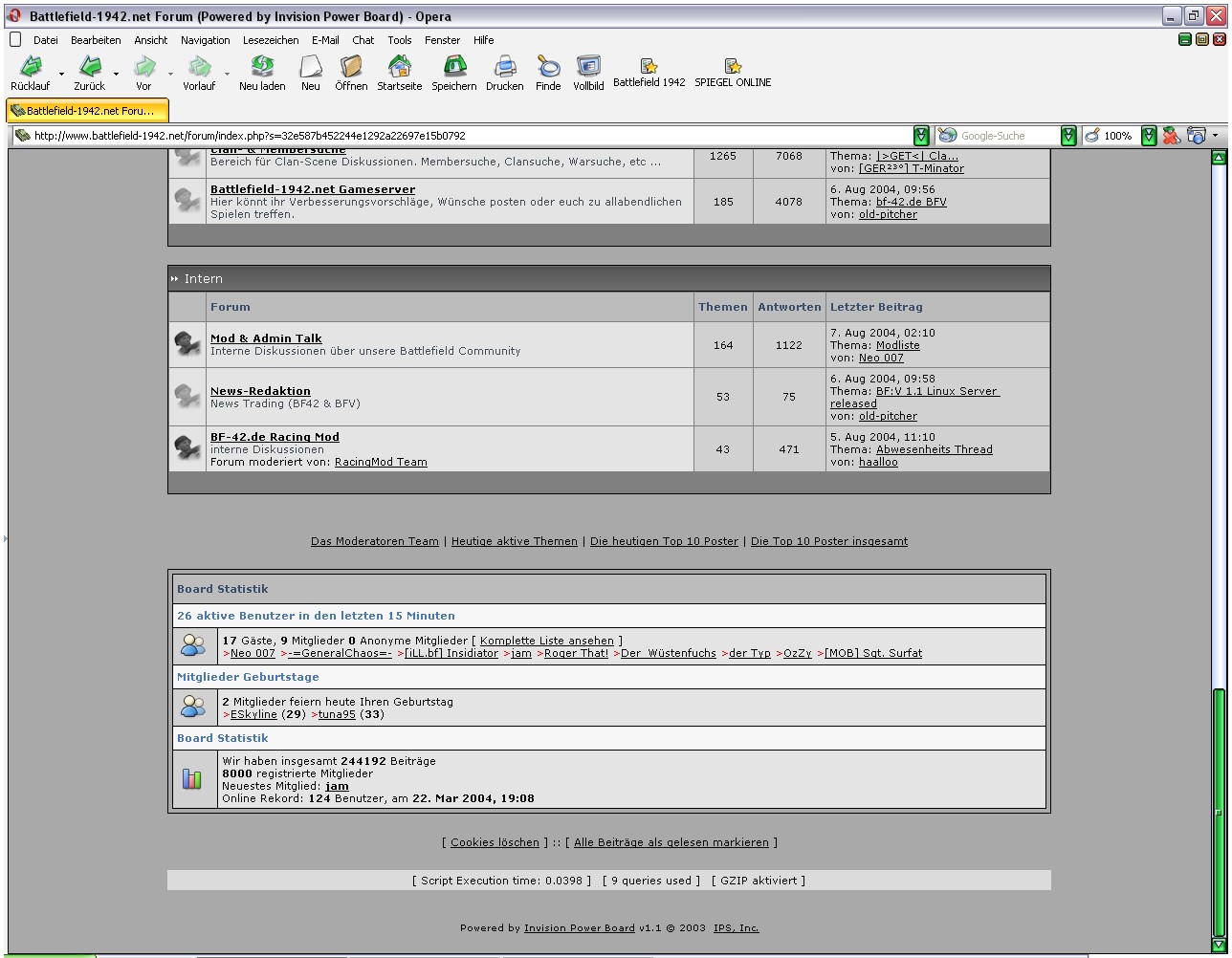The height and width of the screenshot is (958, 1232).
Task: Click Komplette Liste ansehen link
Action: 547,641
